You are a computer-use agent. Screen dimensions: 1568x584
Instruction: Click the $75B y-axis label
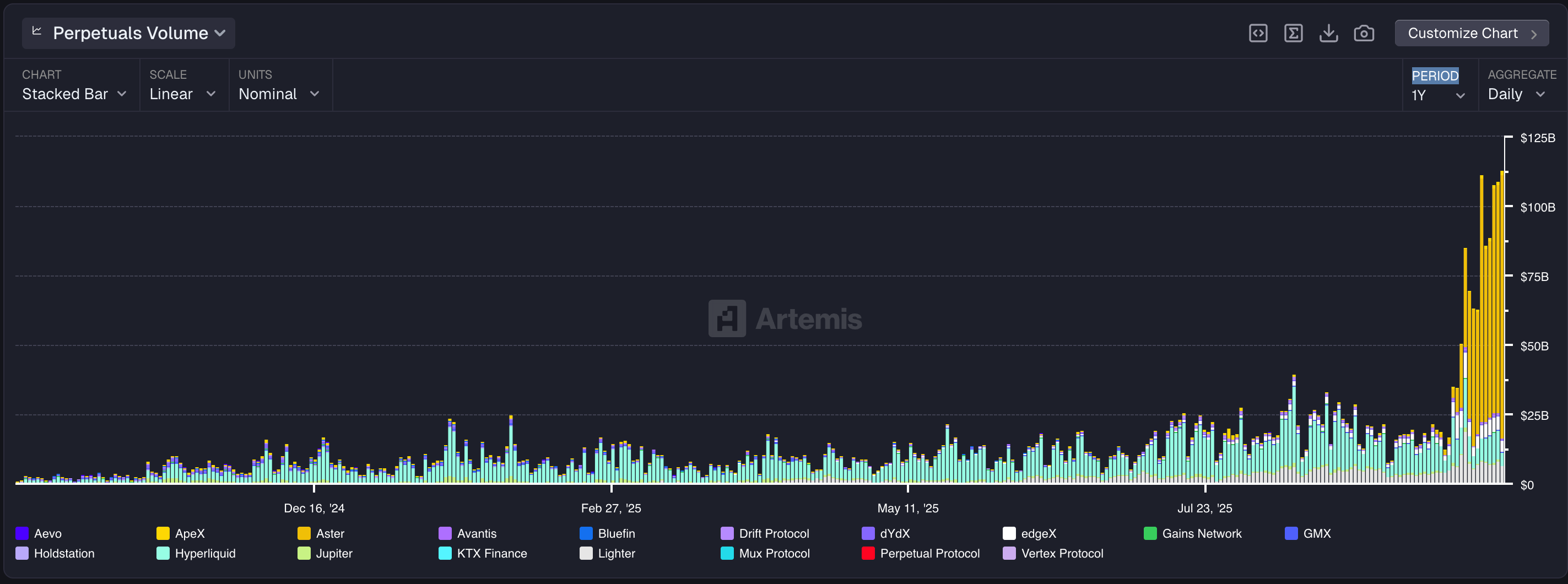(1534, 277)
